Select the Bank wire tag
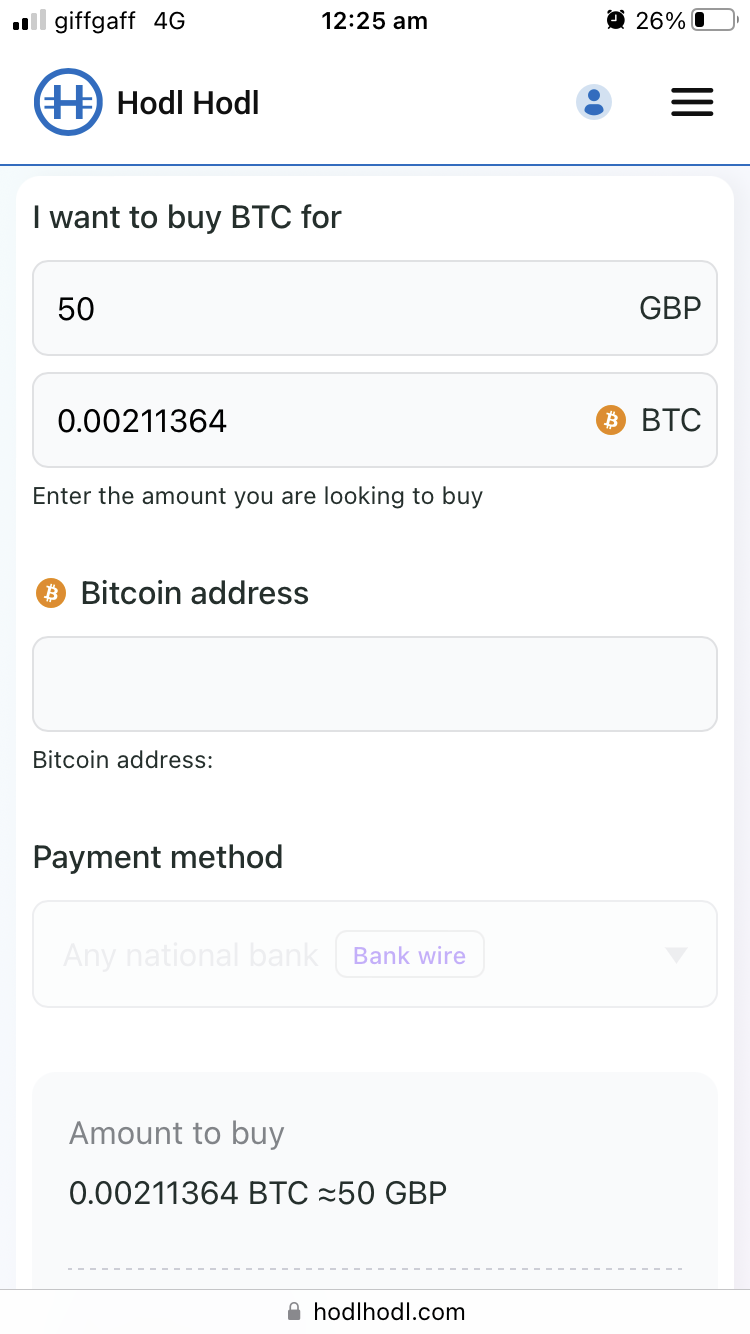The width and height of the screenshot is (750, 1334). click(x=409, y=955)
